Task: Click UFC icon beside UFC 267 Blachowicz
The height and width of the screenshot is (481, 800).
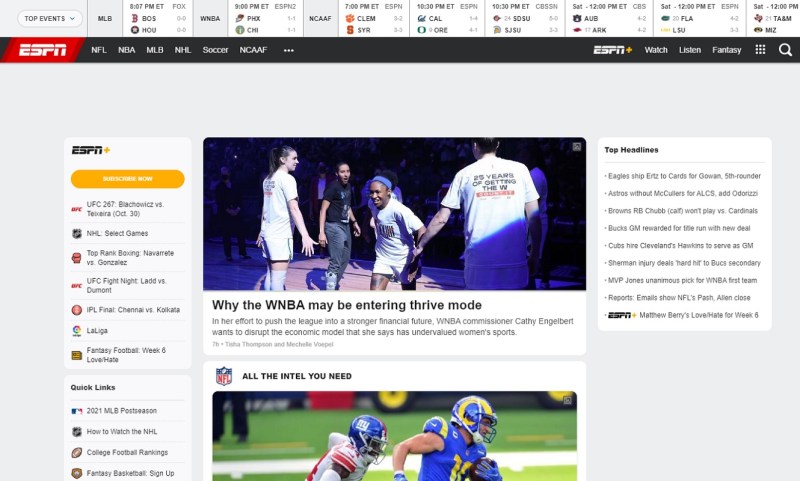Action: pyautogui.click(x=77, y=209)
